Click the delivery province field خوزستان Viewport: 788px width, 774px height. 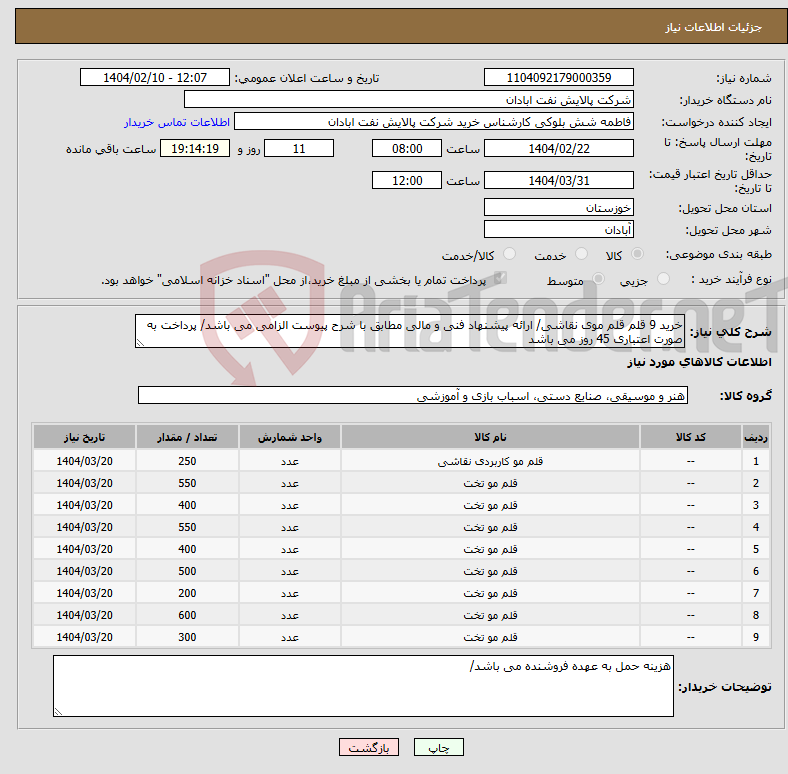coord(558,207)
